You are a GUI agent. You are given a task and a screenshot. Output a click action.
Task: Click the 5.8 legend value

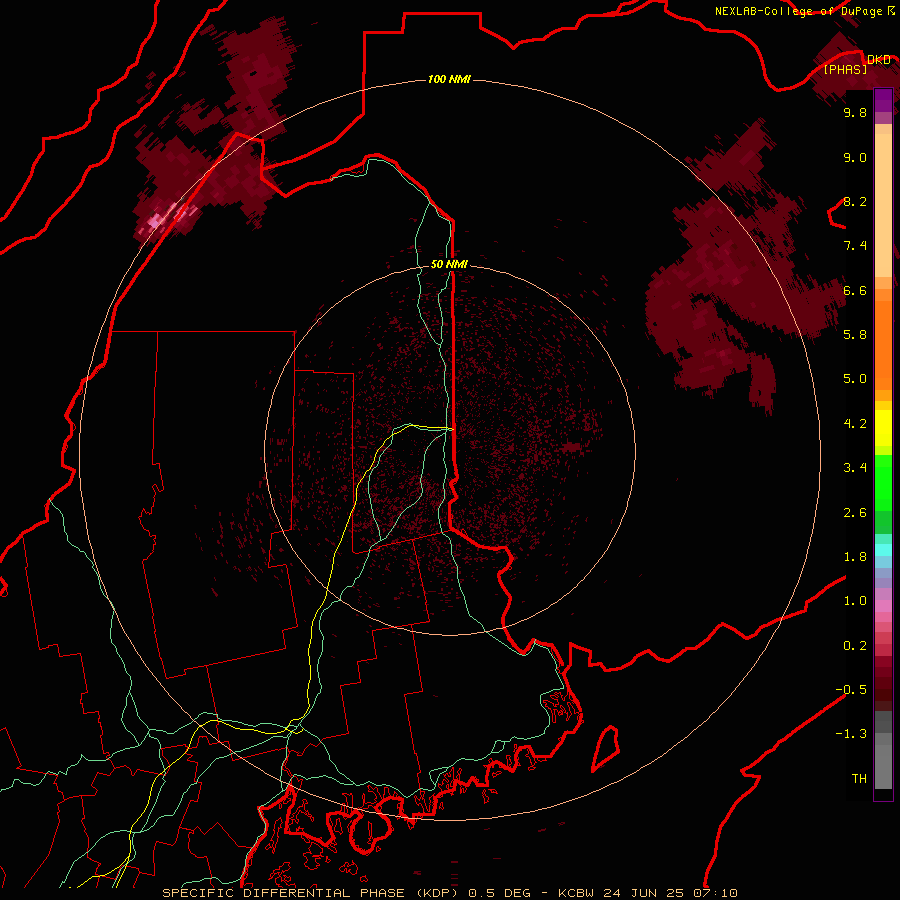855,335
